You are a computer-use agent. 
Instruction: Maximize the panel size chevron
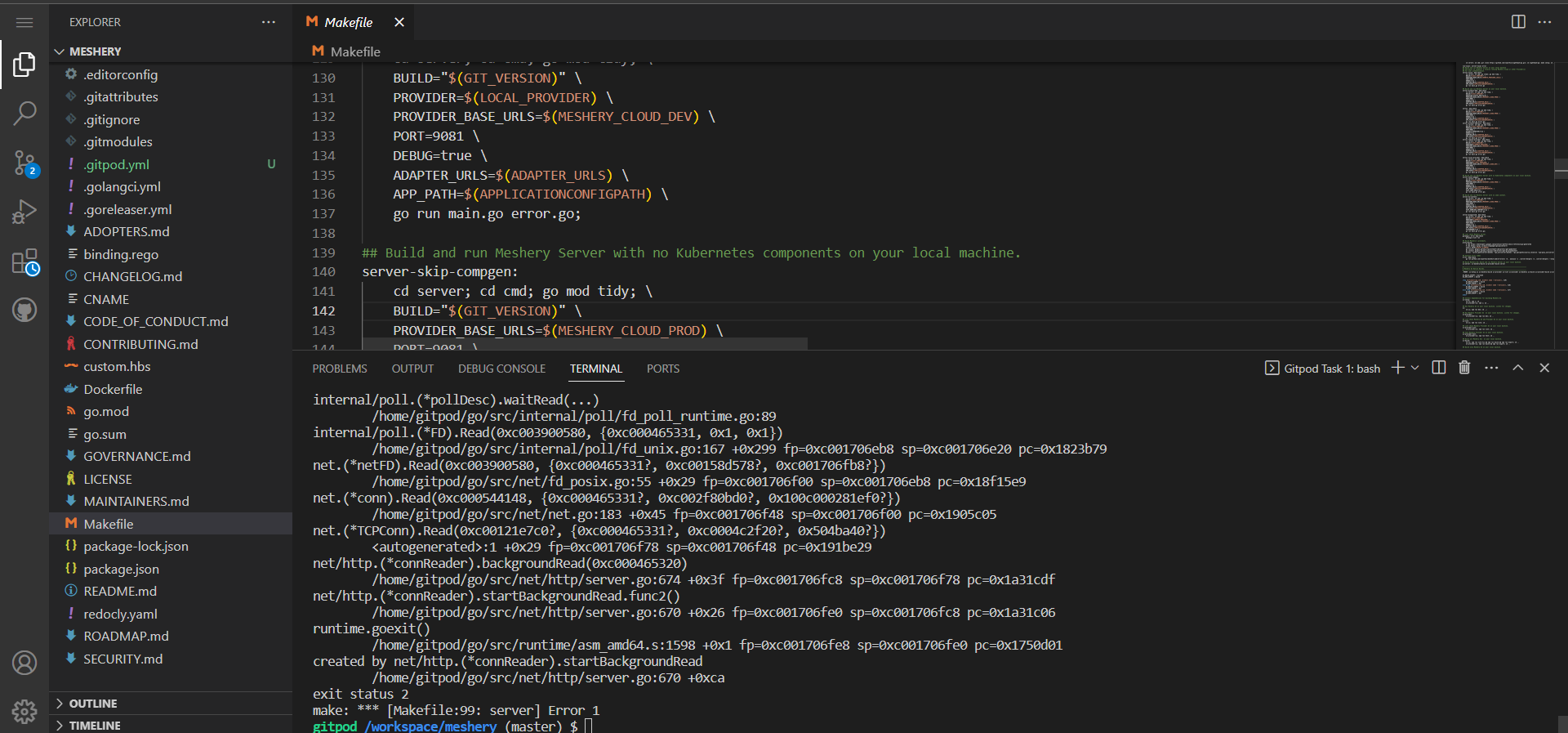pos(1518,368)
